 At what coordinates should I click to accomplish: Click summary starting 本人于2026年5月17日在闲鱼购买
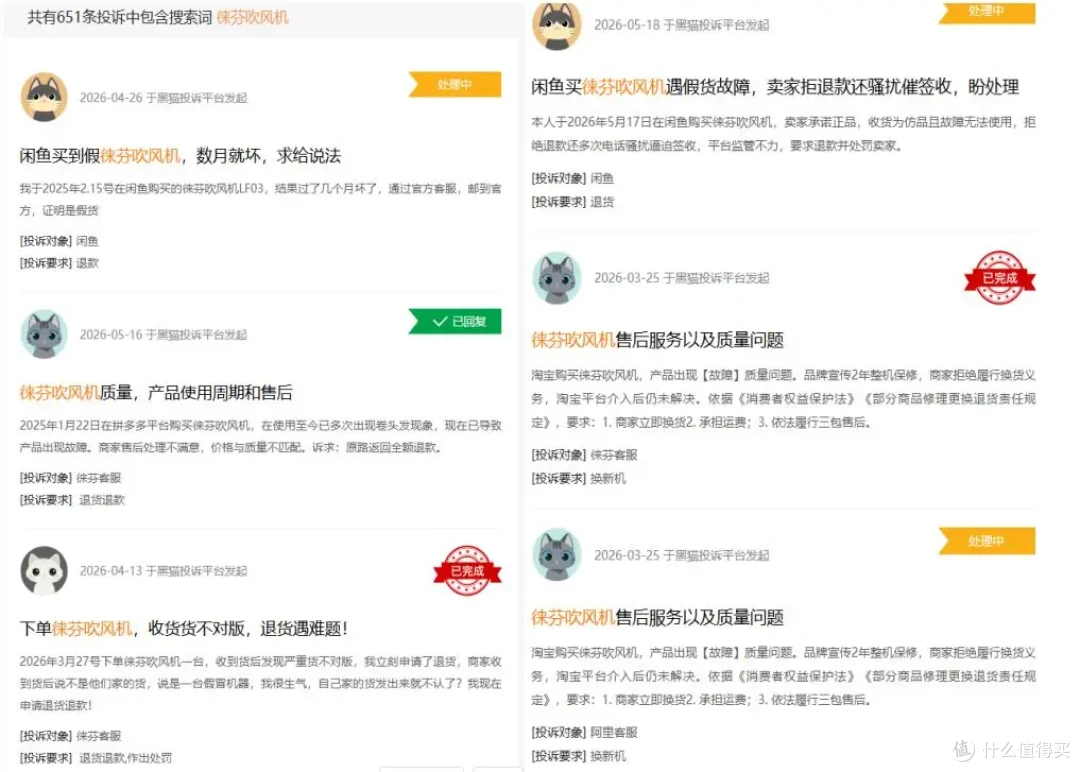coord(783,134)
